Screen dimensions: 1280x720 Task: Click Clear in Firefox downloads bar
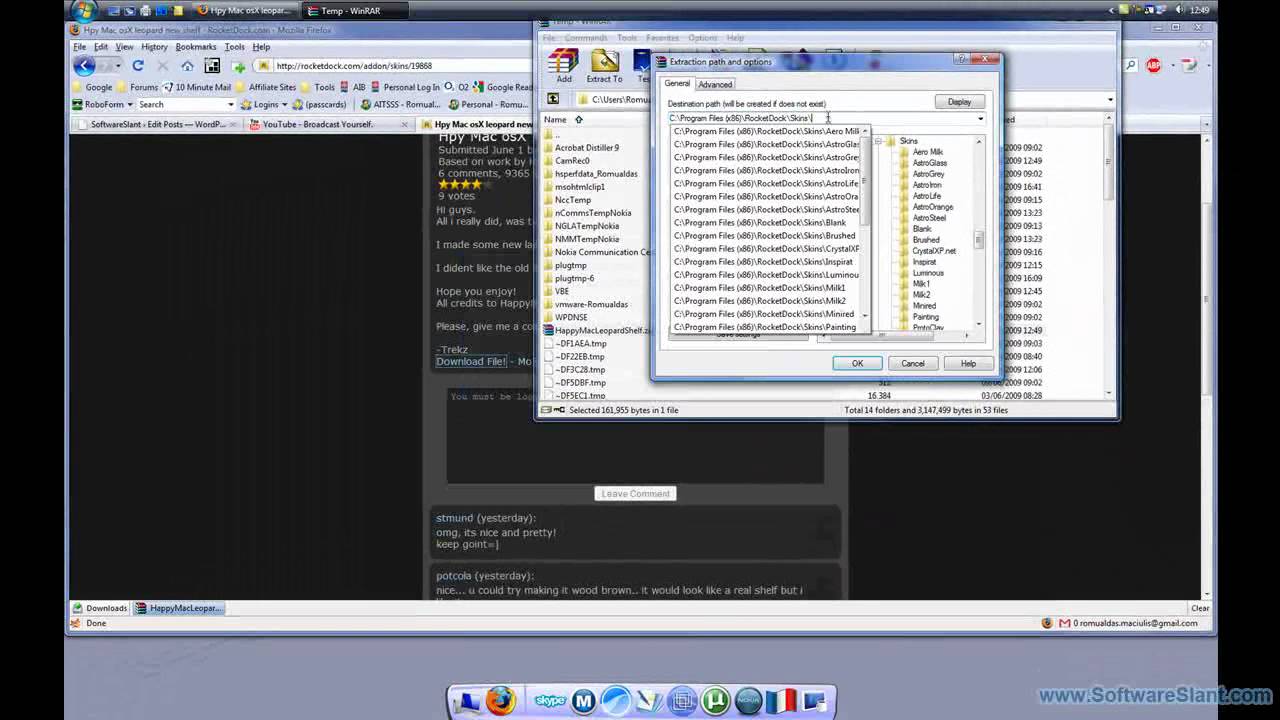1200,608
